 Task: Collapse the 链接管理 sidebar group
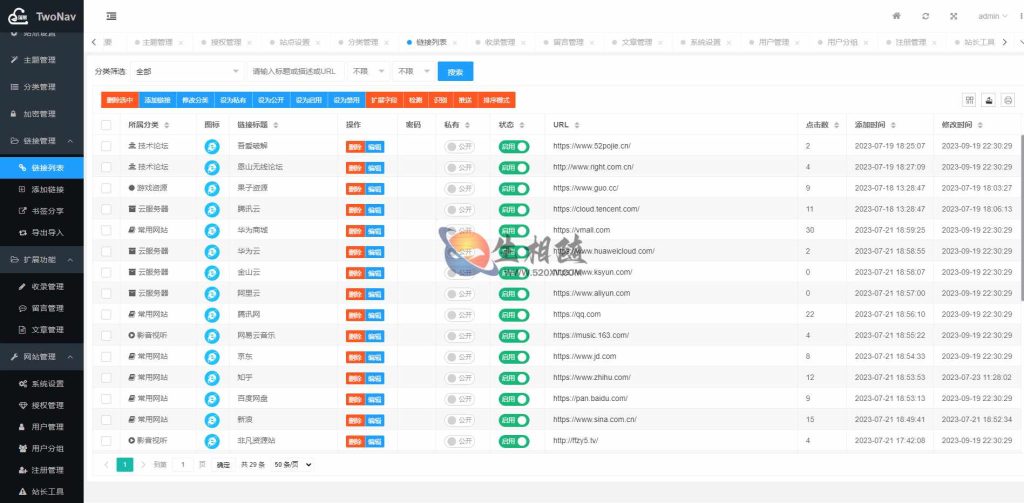tap(42, 140)
